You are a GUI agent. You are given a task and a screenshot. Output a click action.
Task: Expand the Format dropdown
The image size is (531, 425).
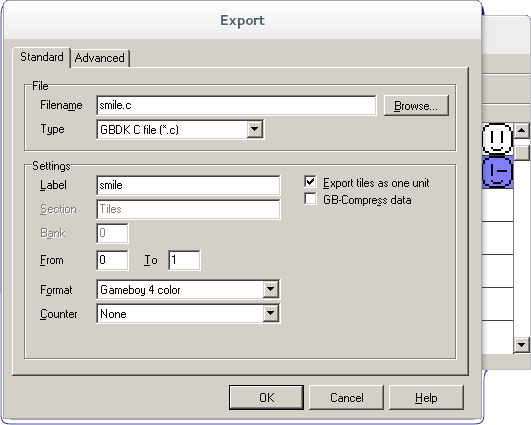point(271,289)
